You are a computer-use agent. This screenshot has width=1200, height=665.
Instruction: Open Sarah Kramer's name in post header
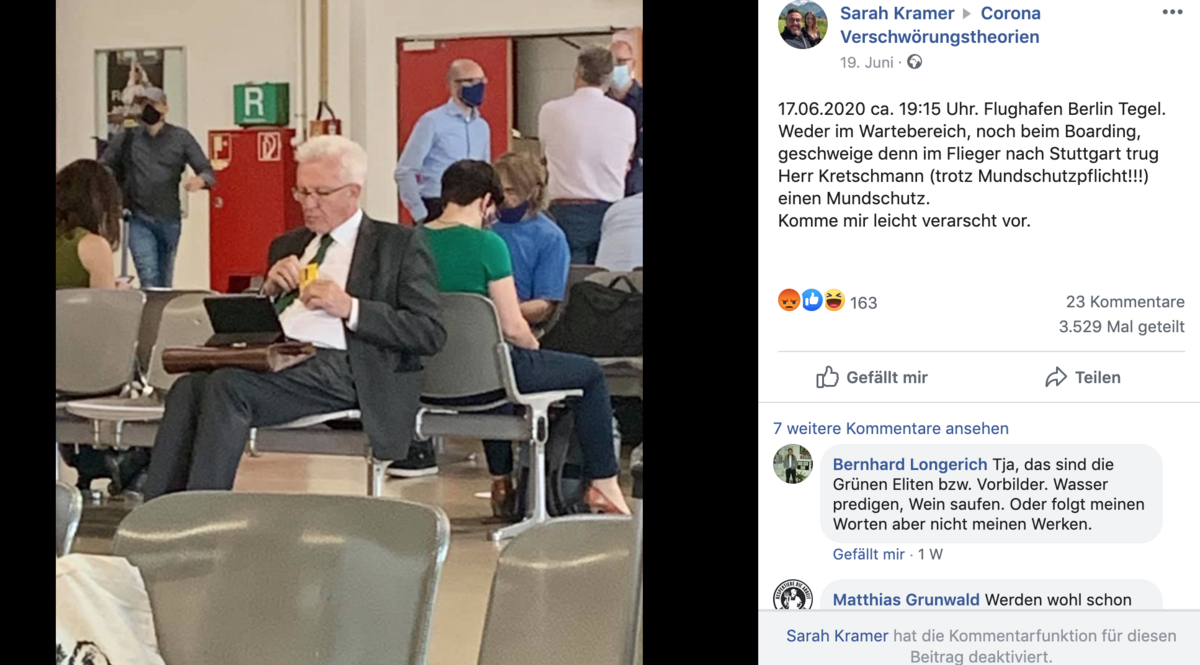point(896,13)
